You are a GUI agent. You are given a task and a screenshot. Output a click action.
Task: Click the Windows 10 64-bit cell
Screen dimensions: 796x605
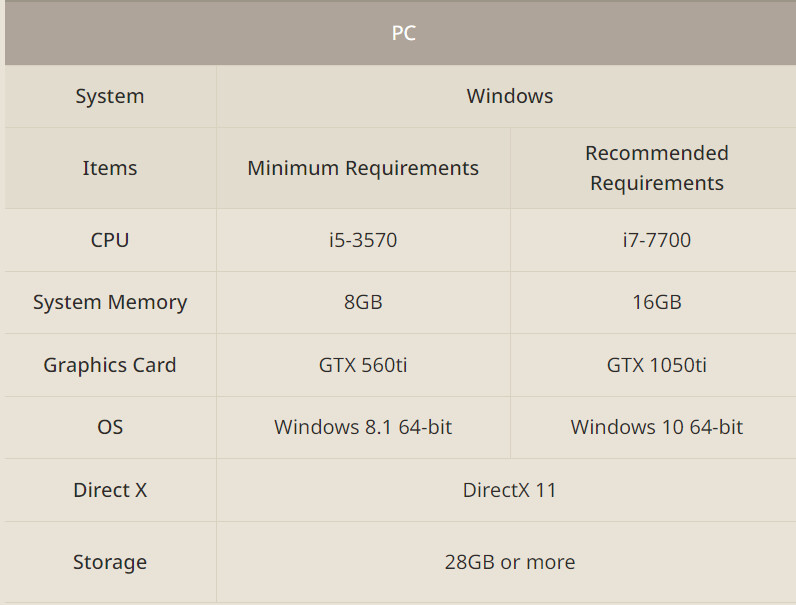pyautogui.click(x=656, y=427)
